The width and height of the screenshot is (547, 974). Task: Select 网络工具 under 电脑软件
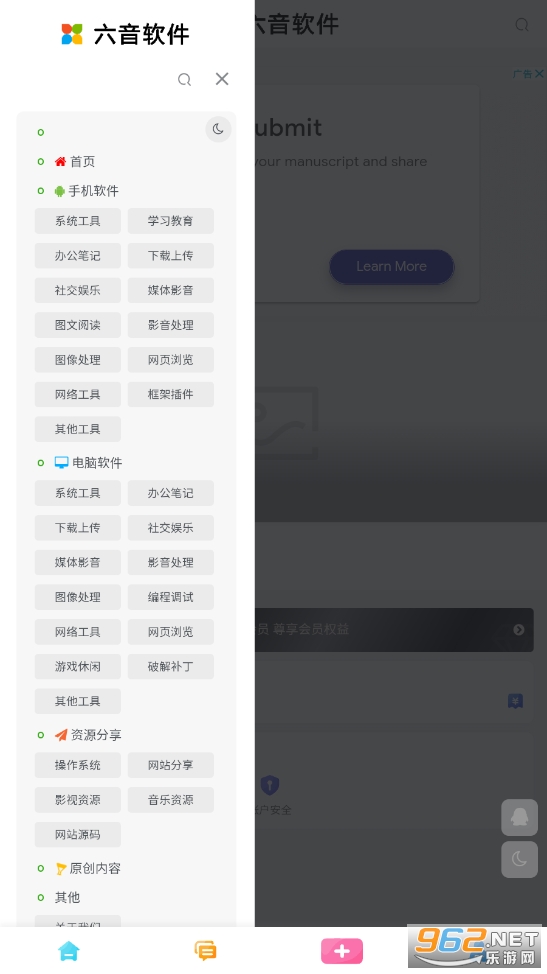[x=78, y=632]
